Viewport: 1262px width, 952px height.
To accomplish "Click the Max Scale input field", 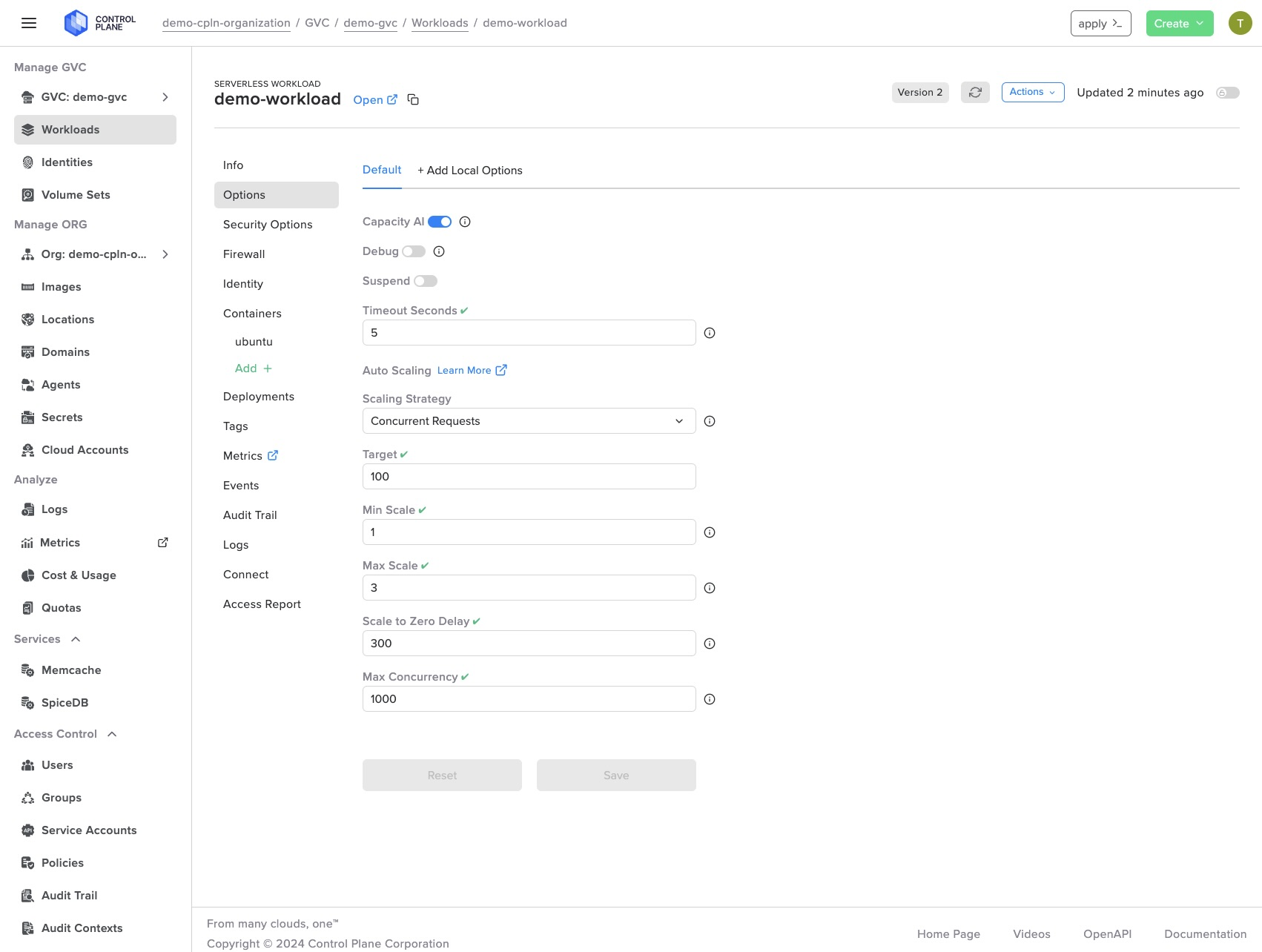I will pyautogui.click(x=529, y=588).
